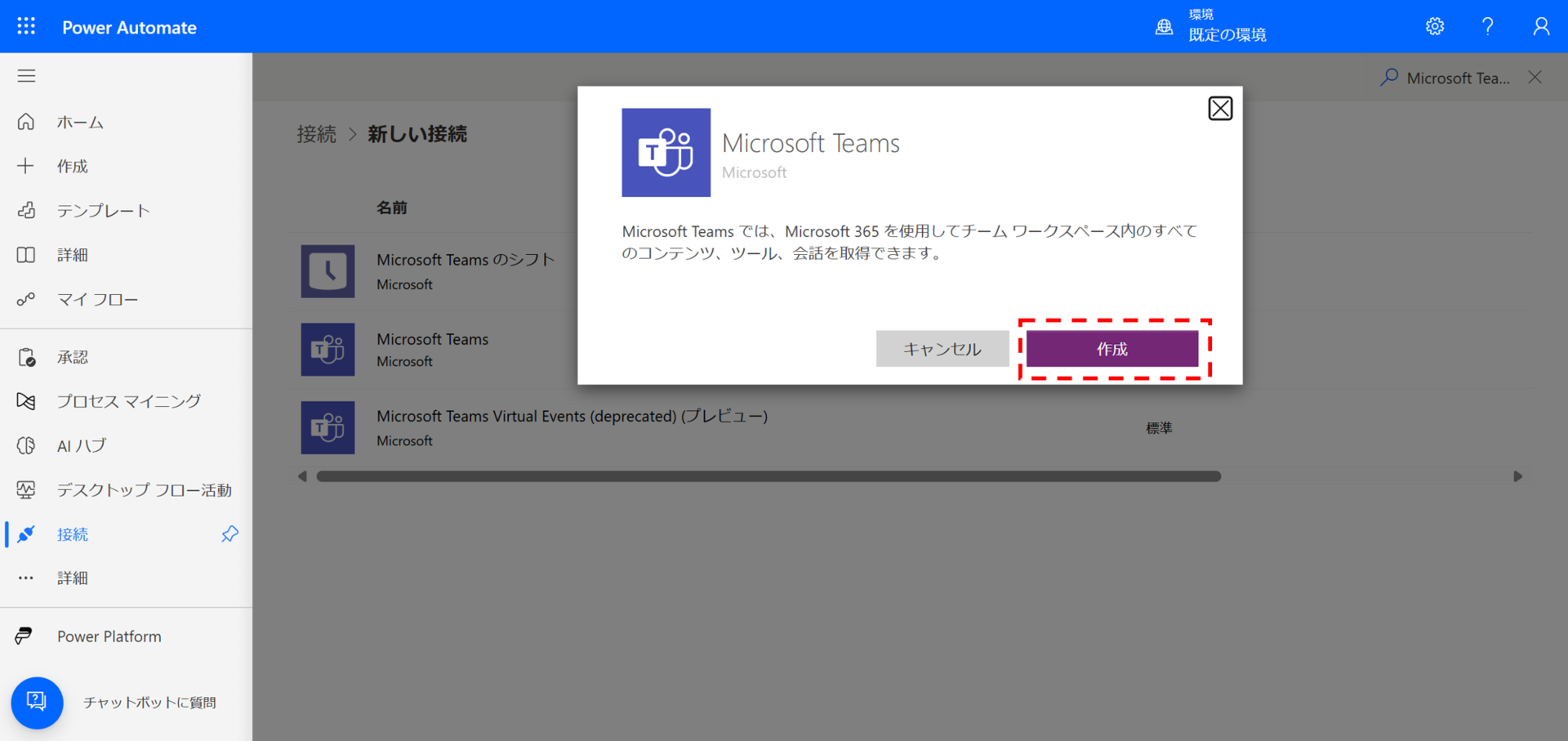Click the キャンセル button
Image resolution: width=1568 pixels, height=741 pixels.
[x=942, y=349]
